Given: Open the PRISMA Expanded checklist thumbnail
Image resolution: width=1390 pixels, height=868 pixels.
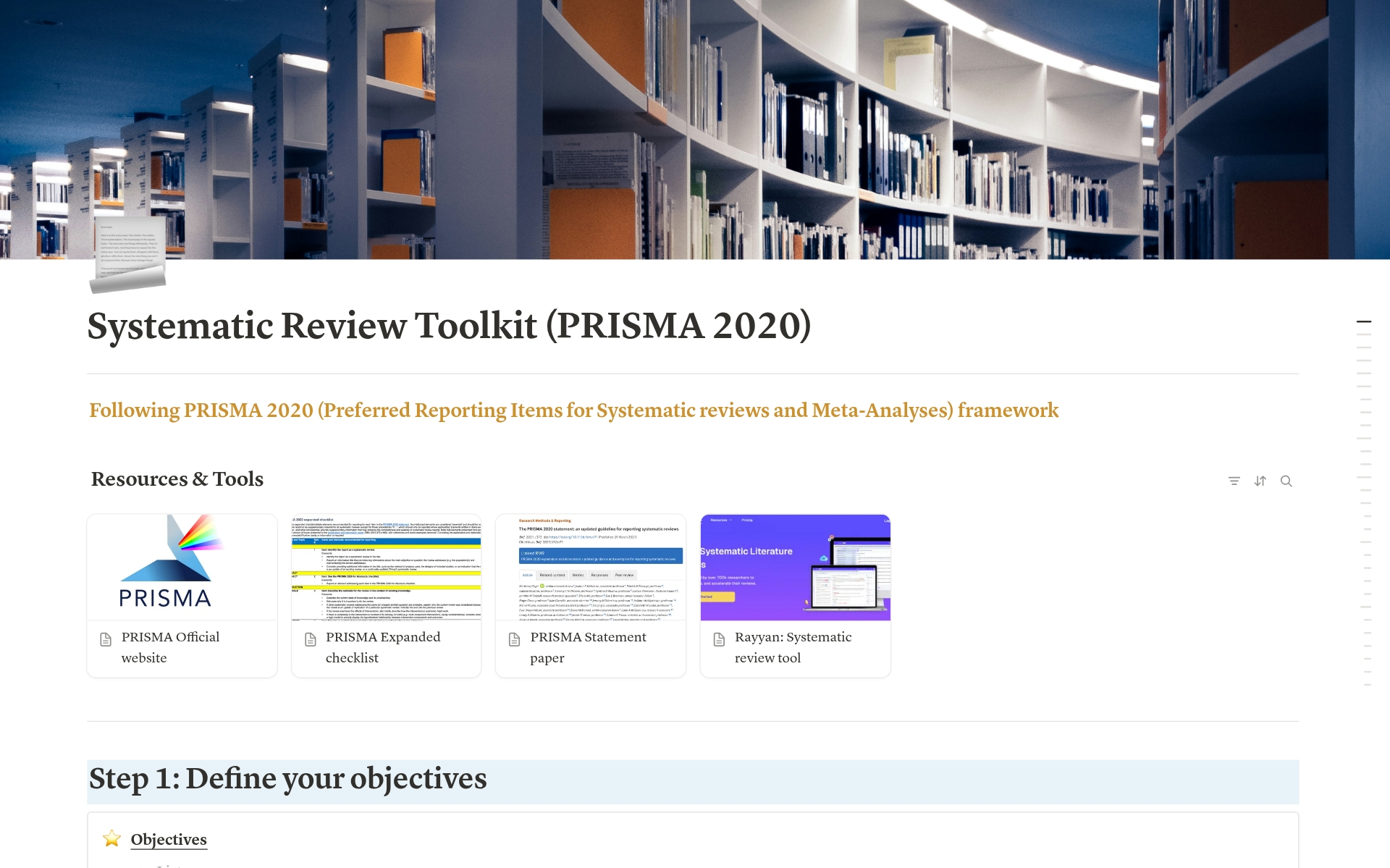Looking at the screenshot, I should pos(386,567).
